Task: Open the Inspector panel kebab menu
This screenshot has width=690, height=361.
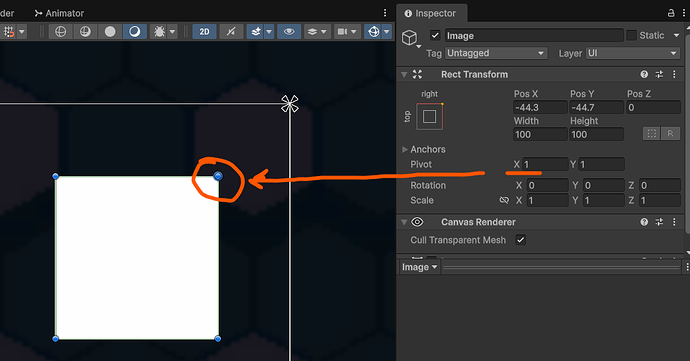Action: 684,13
